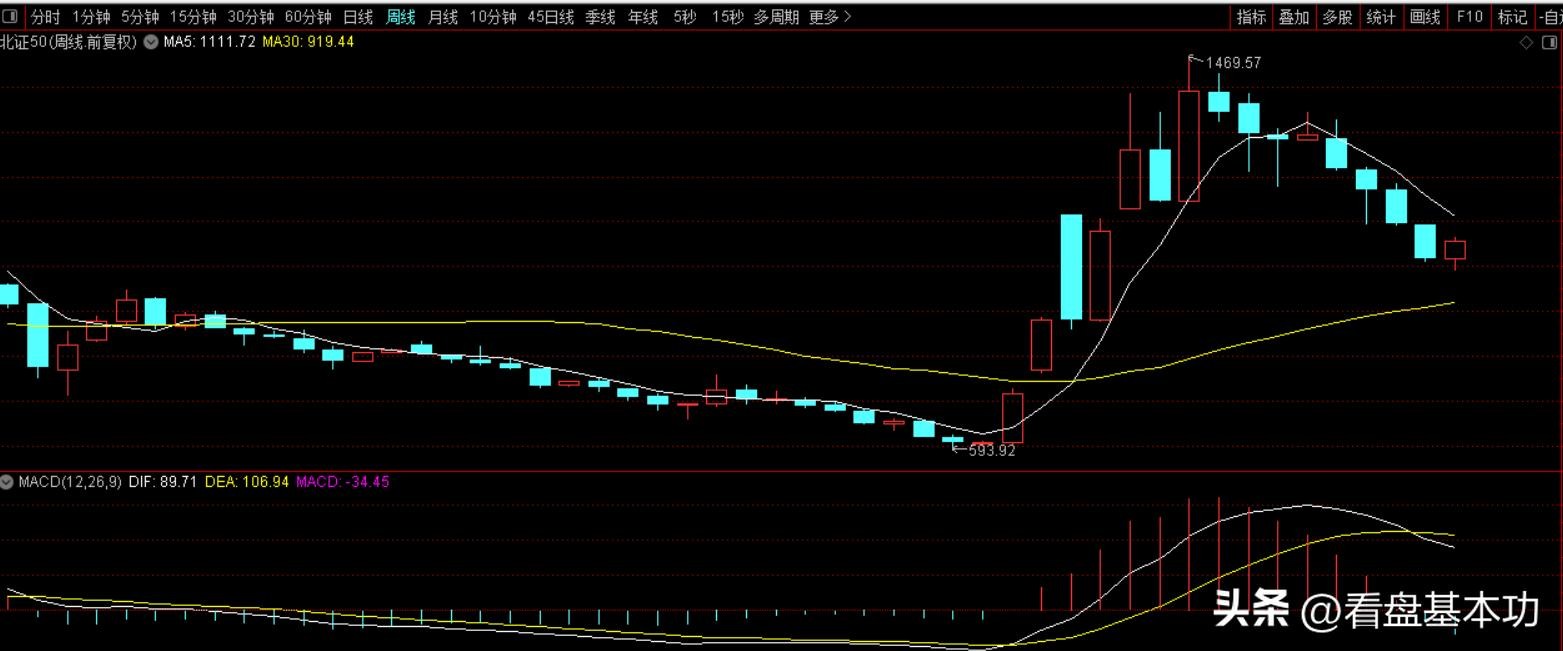Click the 统计 statistics button

click(x=1381, y=17)
